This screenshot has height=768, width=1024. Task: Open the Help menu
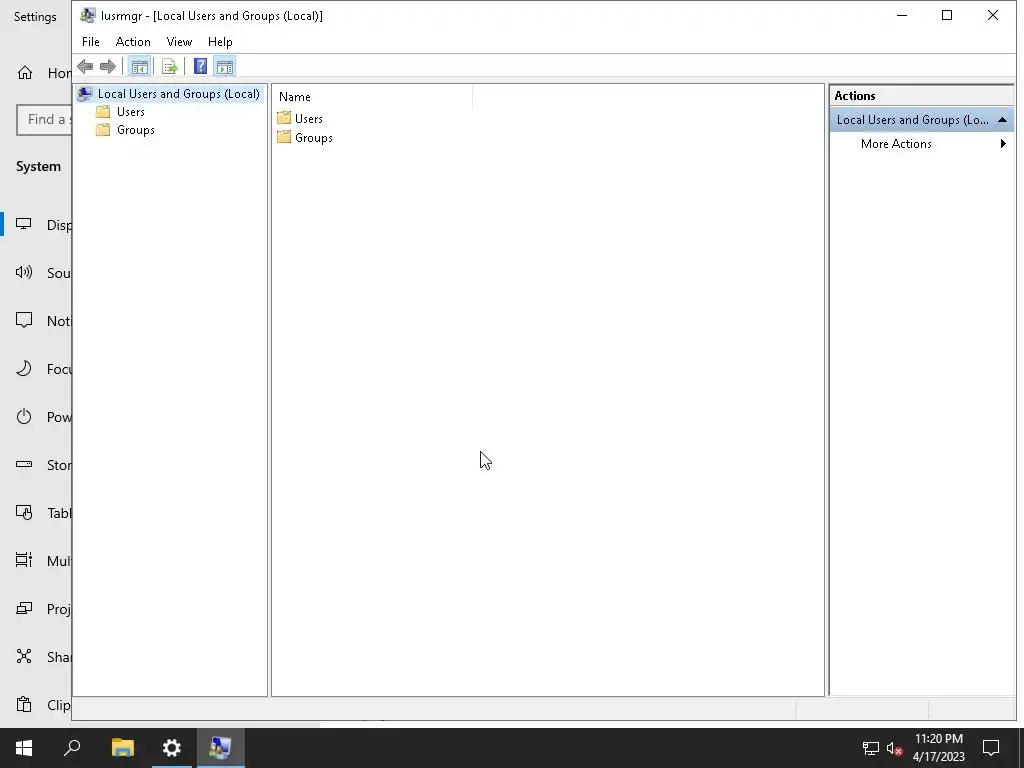[x=220, y=42]
